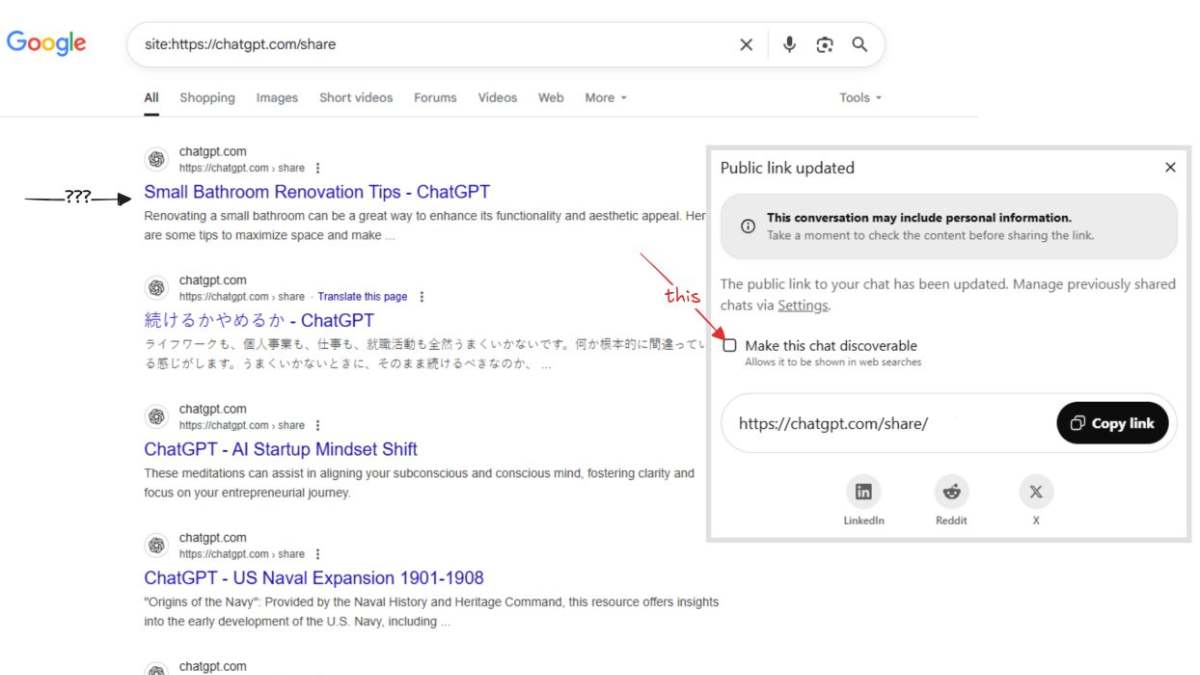Enable Make this chat discoverable checkbox
Viewport: 1200px width, 675px height.
[730, 345]
